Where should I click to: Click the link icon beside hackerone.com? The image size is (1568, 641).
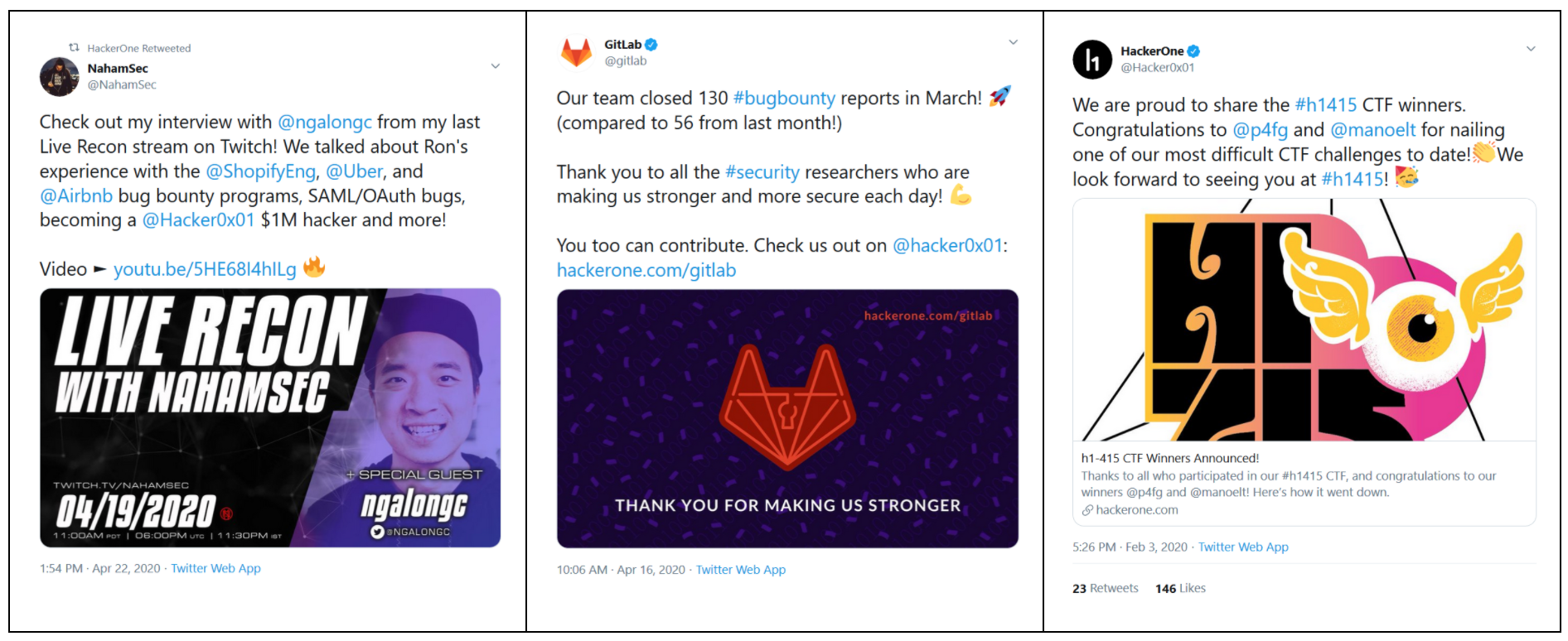tap(1086, 510)
